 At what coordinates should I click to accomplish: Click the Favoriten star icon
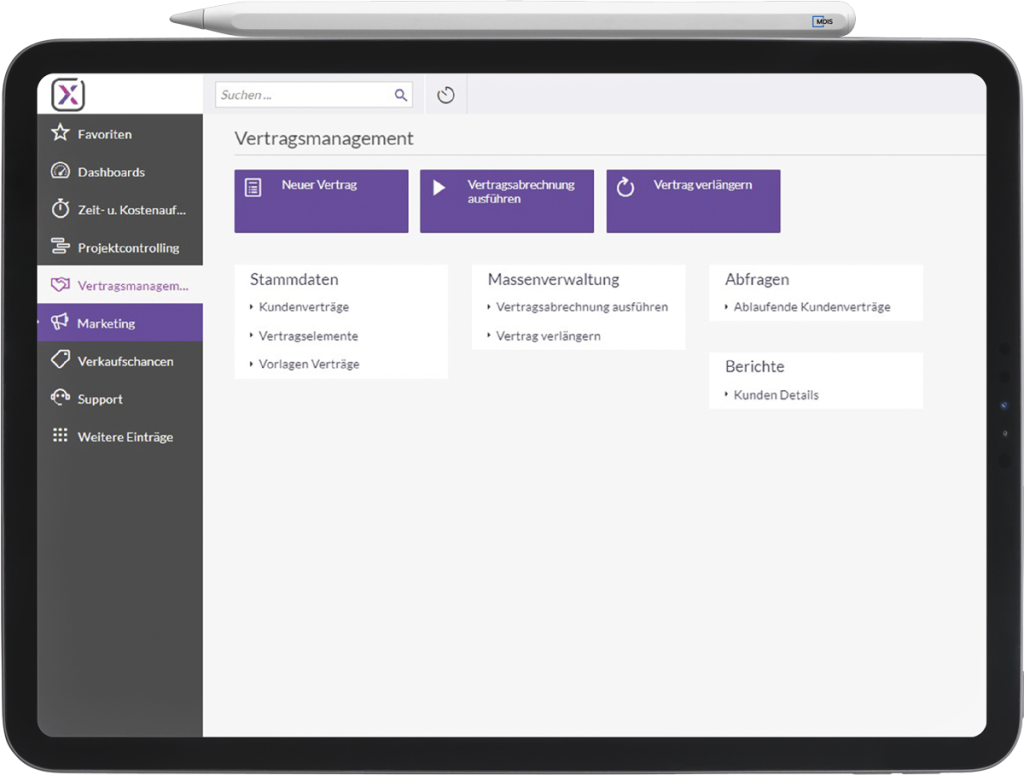pyautogui.click(x=60, y=133)
